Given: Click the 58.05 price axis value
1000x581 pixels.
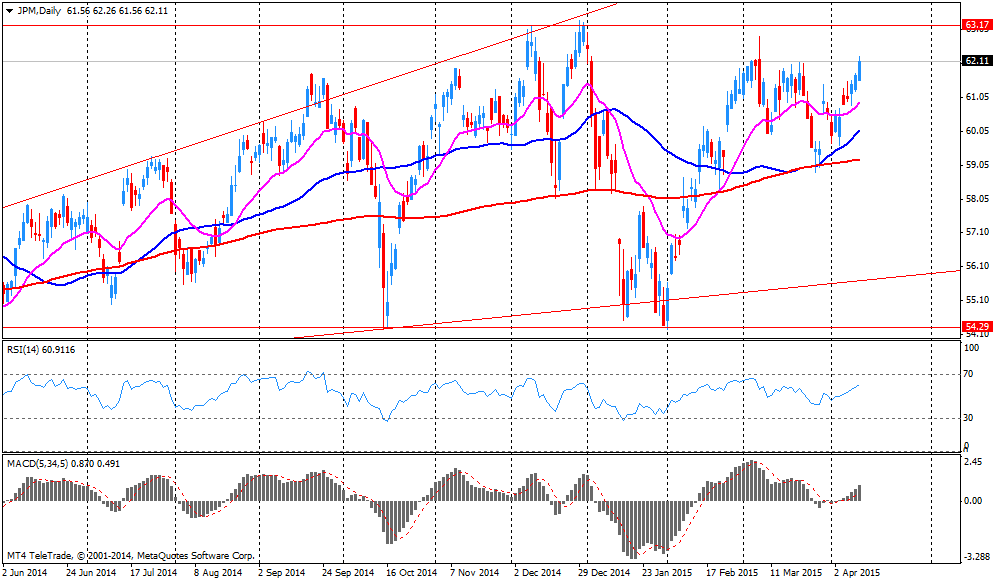Looking at the screenshot, I should tap(977, 198).
